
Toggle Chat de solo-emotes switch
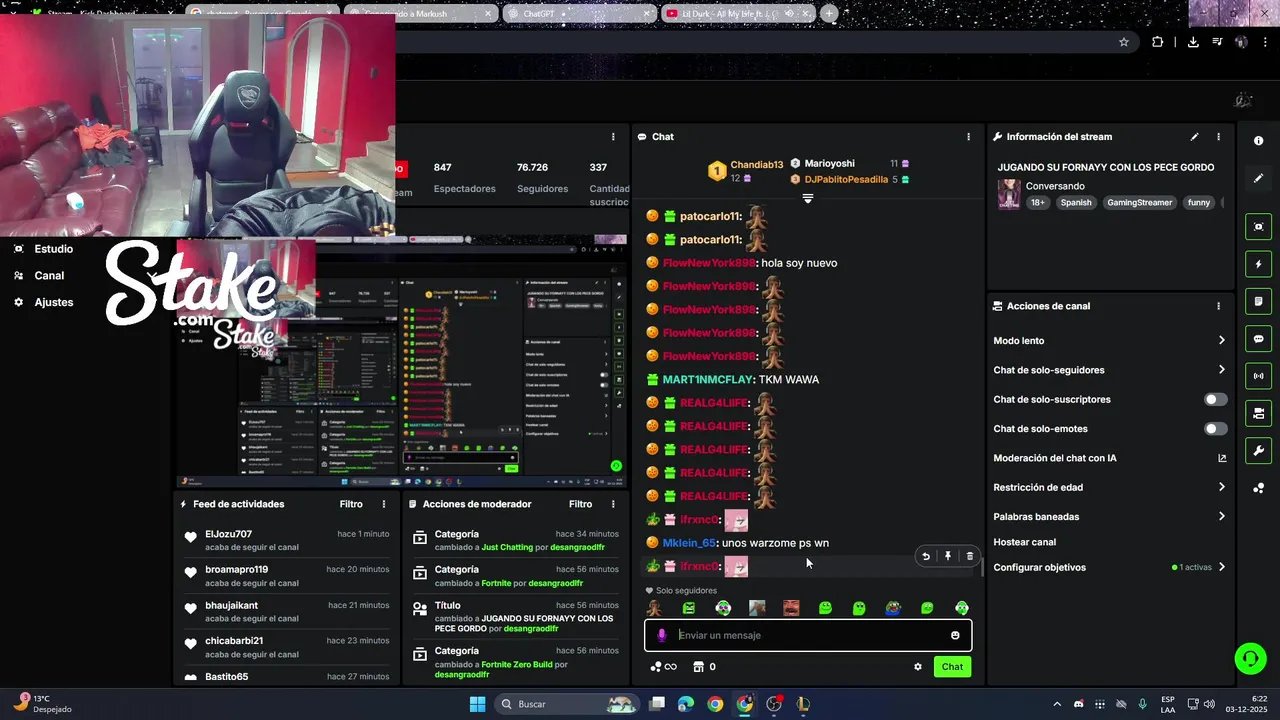pos(1215,429)
